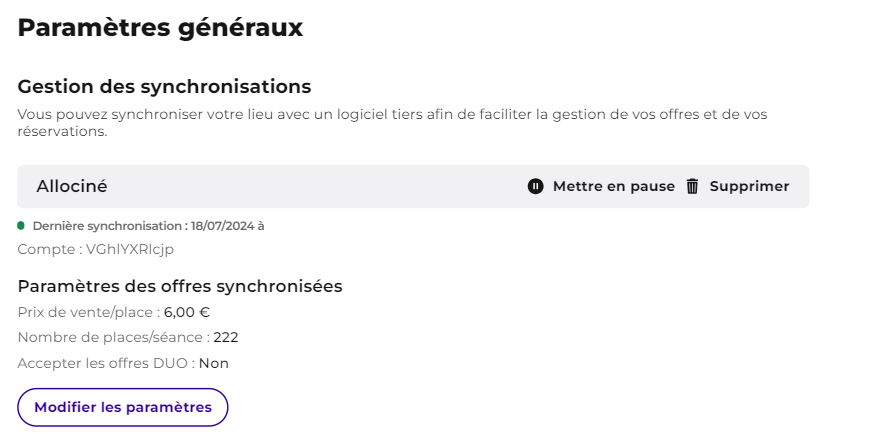This screenshot has height=436, width=885.
Task: Click the Prix de vente/place label
Action: (89, 312)
